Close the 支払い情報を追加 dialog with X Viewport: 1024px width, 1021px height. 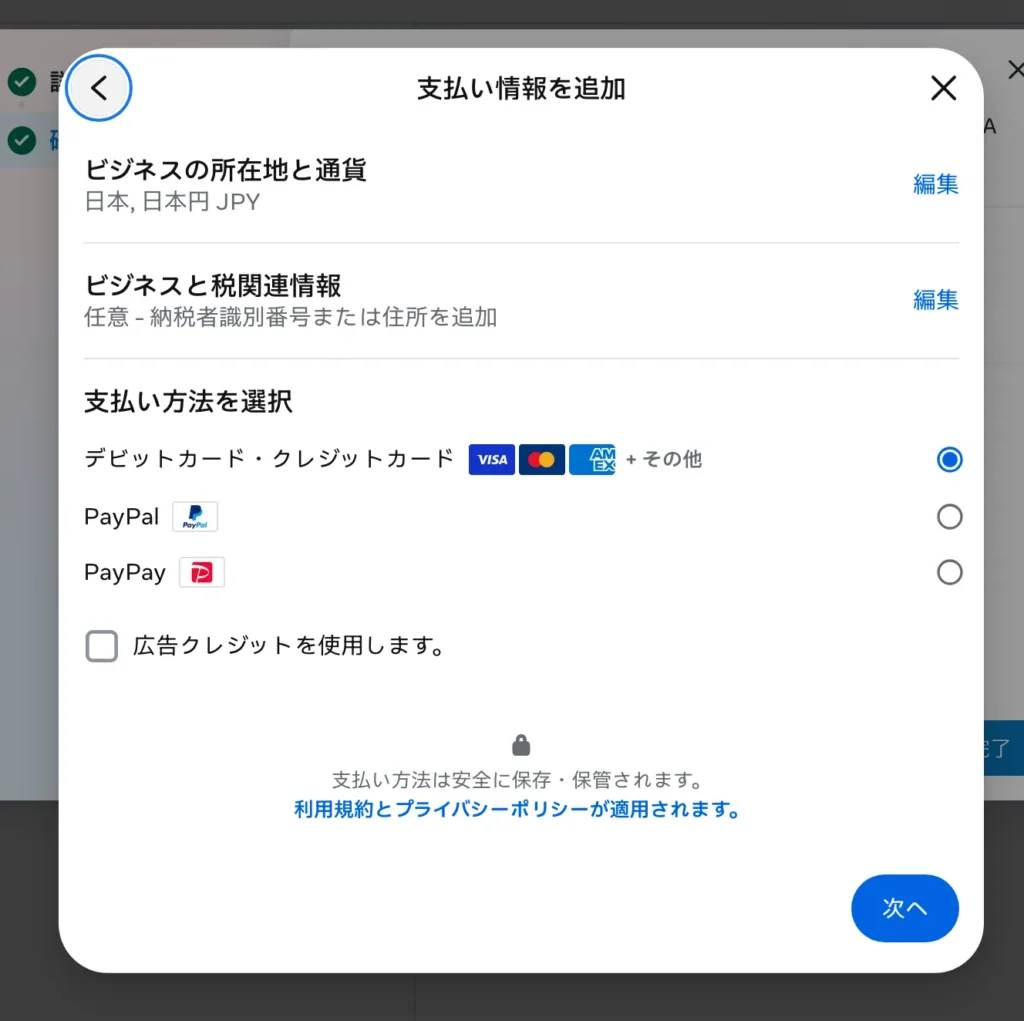point(943,88)
